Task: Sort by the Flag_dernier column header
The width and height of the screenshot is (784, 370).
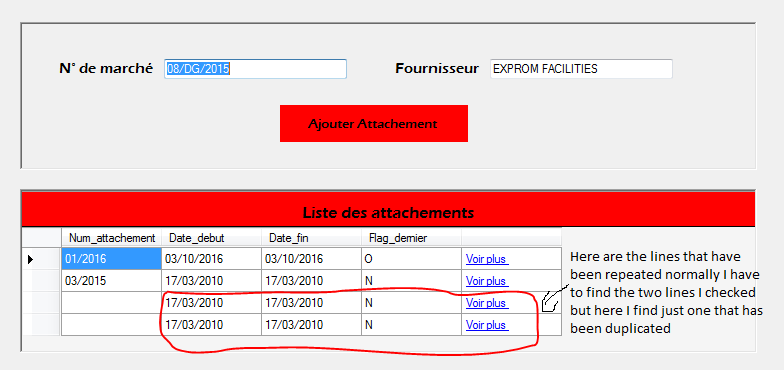Action: pos(412,238)
